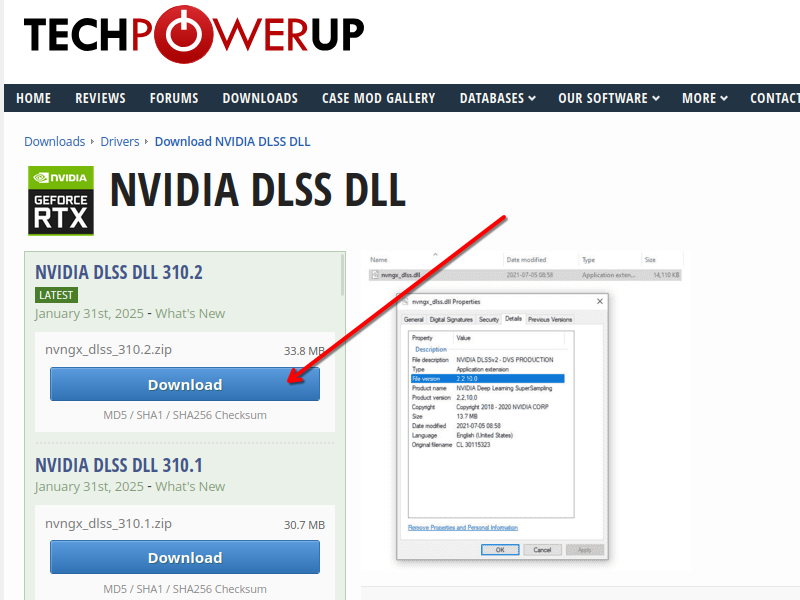This screenshot has width=800, height=600.
Task: Open NVIDIA DLSS DLL 310.1 title
Action: tap(119, 465)
